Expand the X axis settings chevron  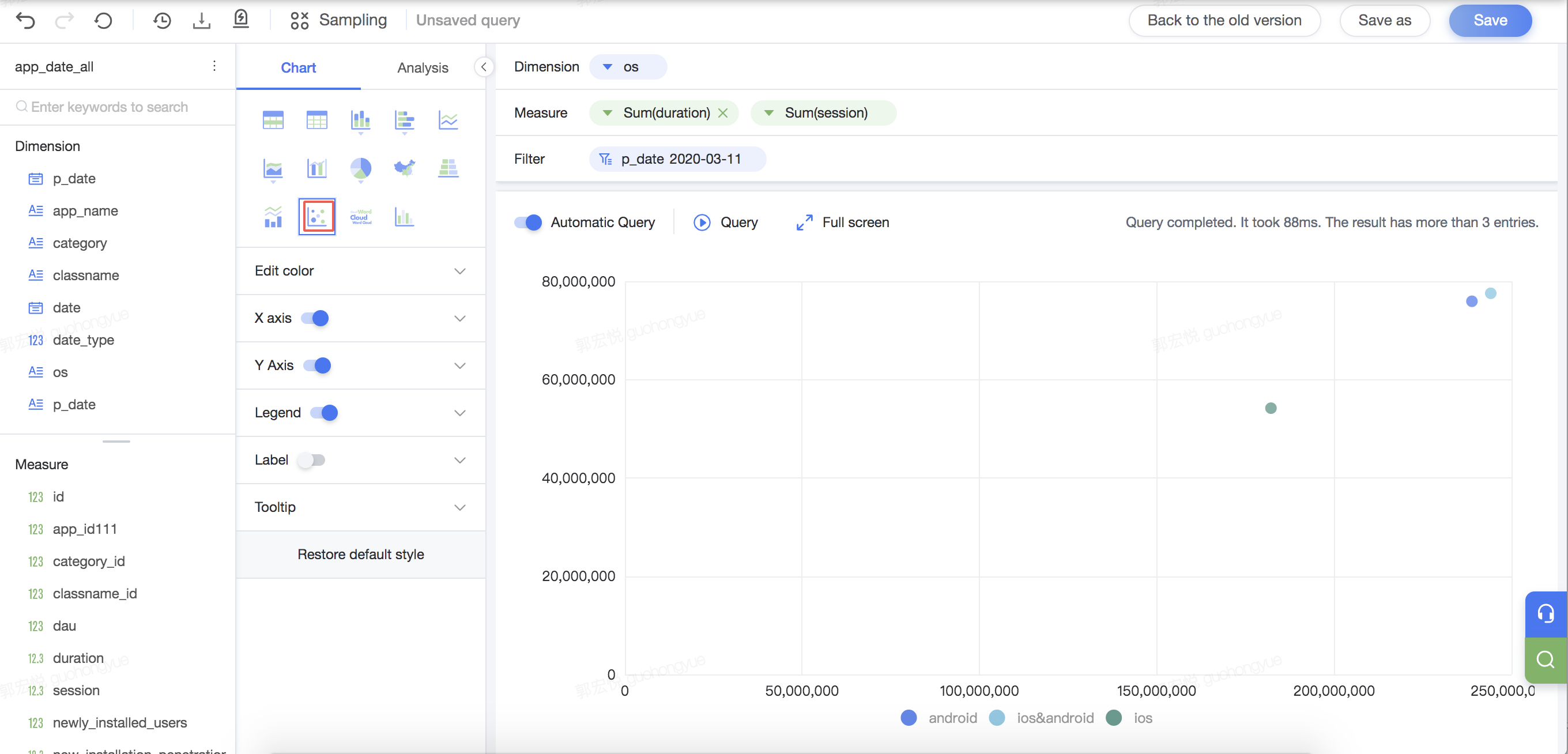[459, 318]
